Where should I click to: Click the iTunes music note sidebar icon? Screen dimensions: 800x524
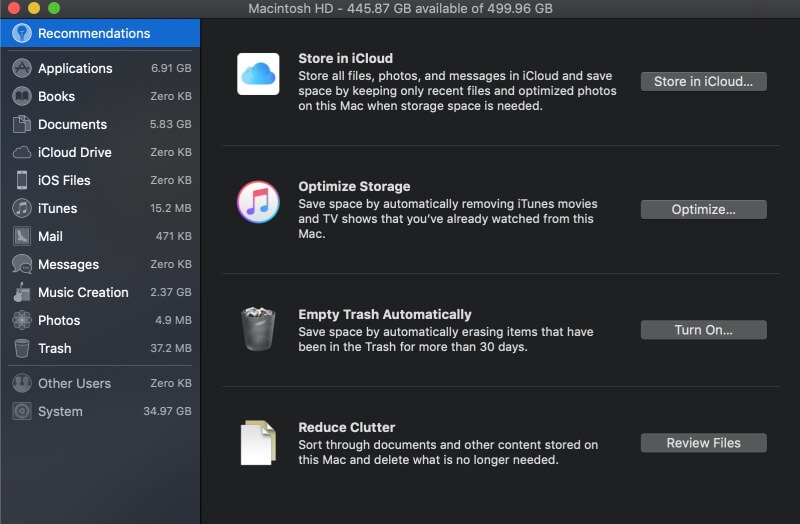(21, 208)
